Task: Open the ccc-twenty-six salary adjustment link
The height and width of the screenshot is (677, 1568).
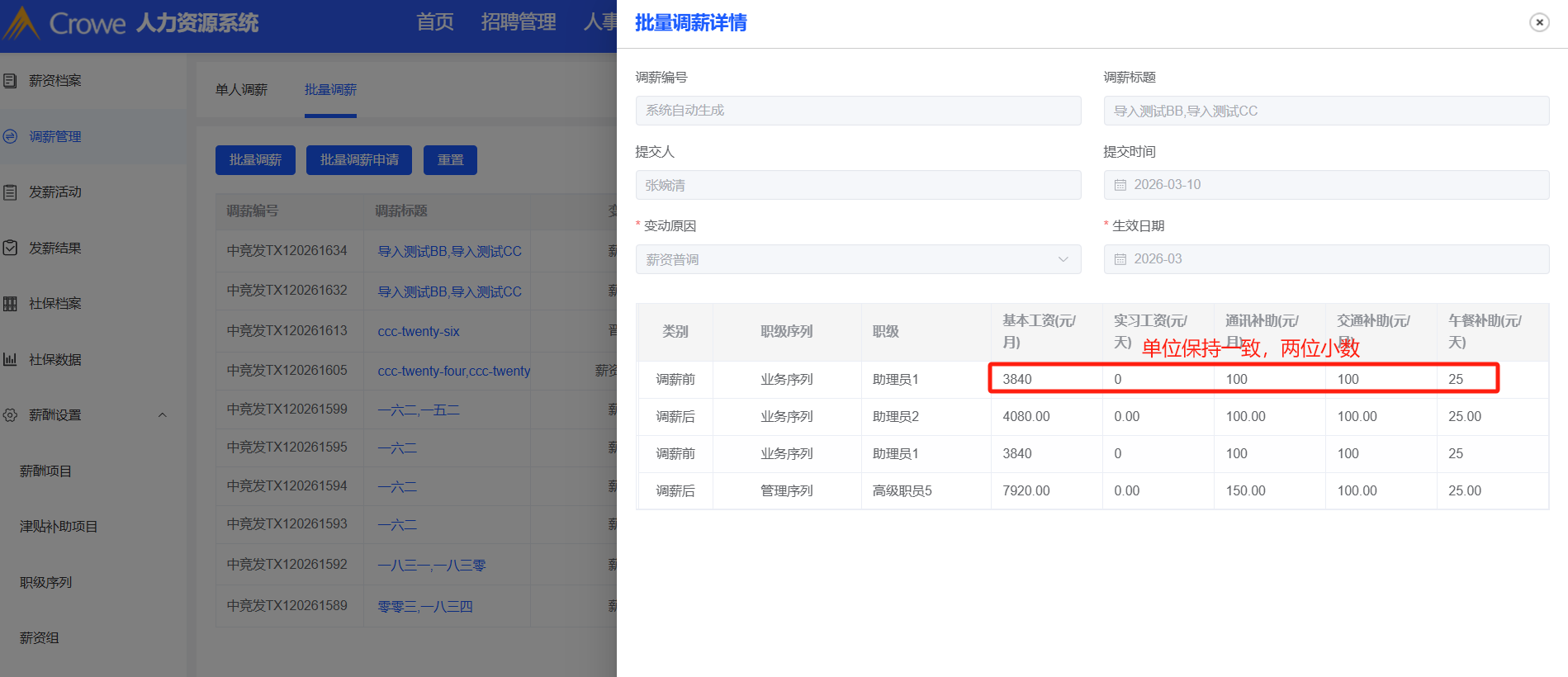Action: pyautogui.click(x=419, y=332)
